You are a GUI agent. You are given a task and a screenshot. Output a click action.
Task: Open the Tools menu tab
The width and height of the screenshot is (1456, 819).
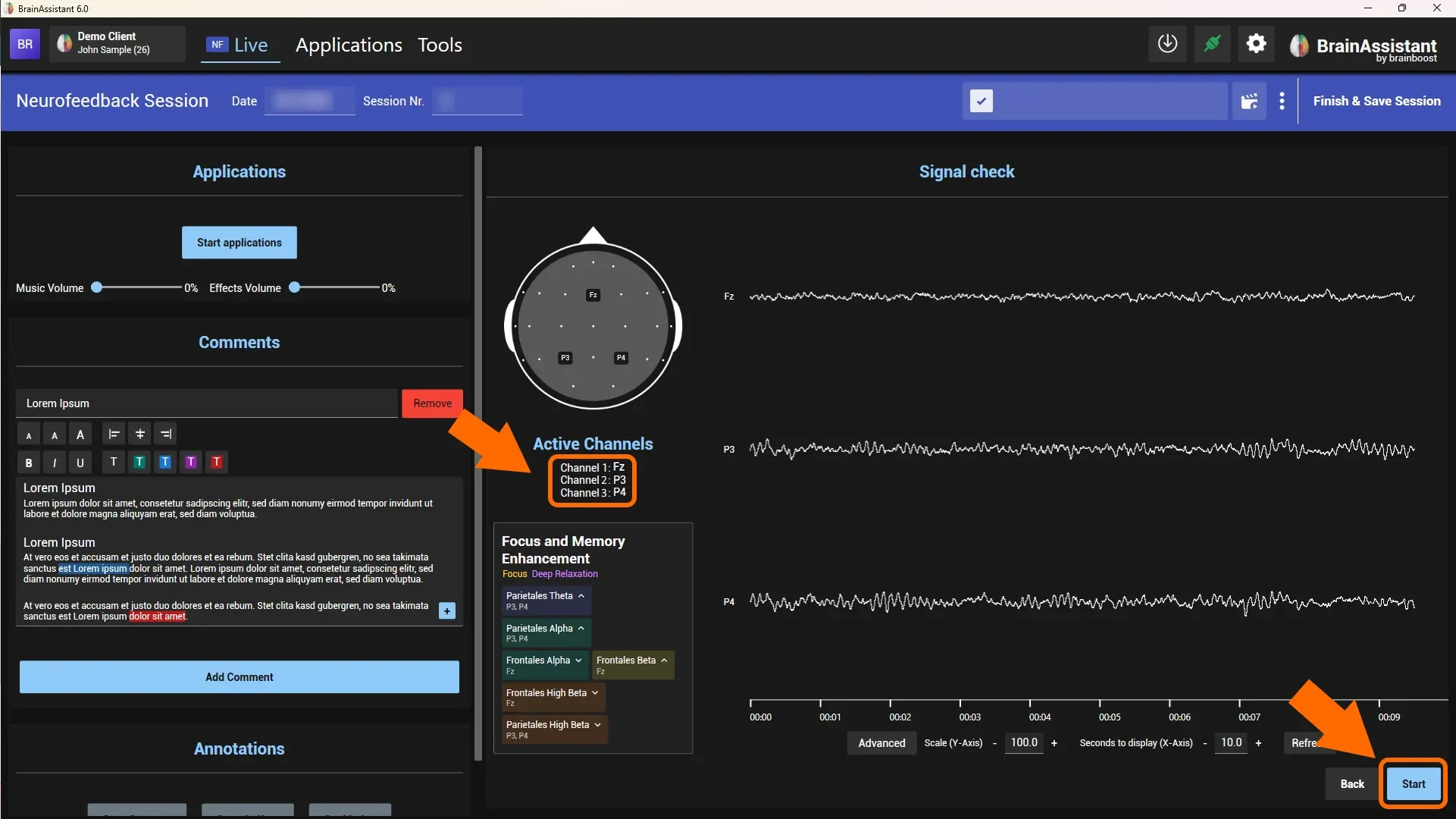(440, 45)
